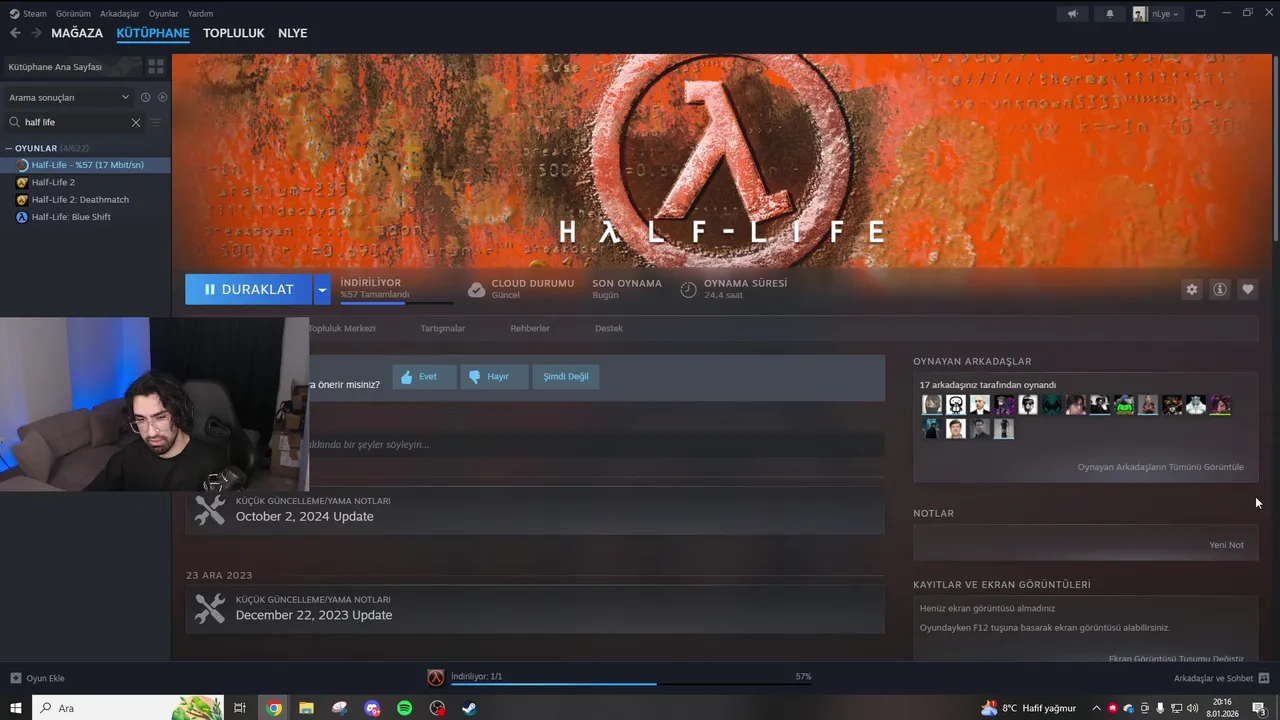Click the playtime clock icon
The image size is (1280, 720).
[688, 289]
